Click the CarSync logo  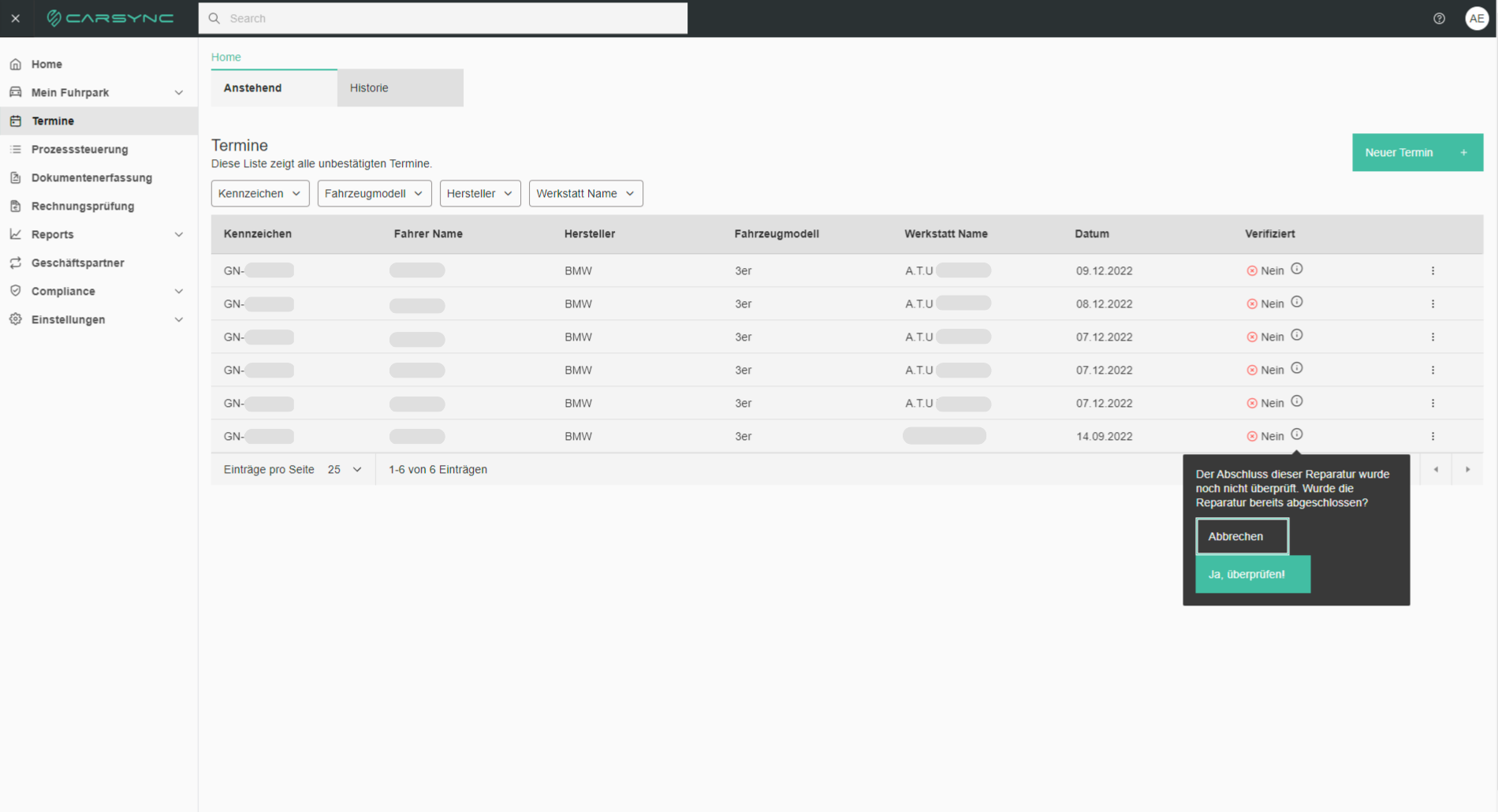tap(110, 18)
